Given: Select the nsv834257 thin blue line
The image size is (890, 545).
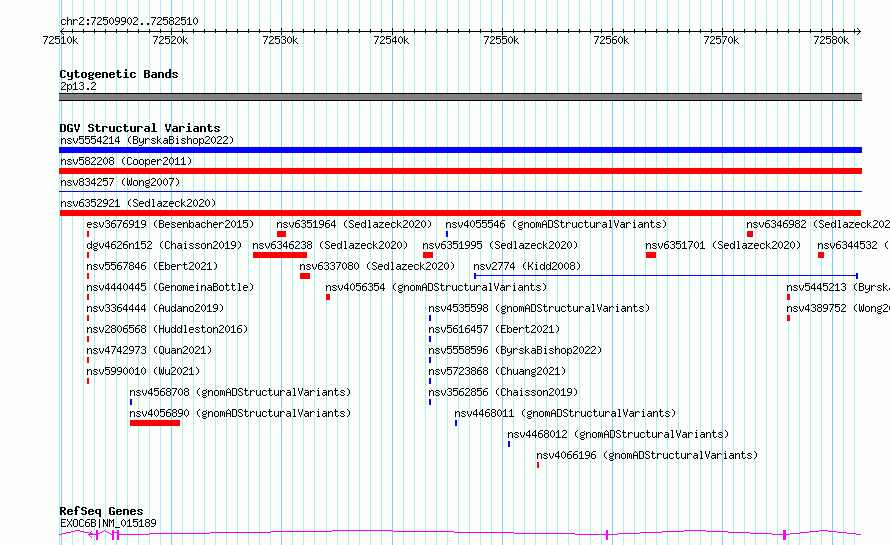Looking at the screenshot, I should coord(460,192).
